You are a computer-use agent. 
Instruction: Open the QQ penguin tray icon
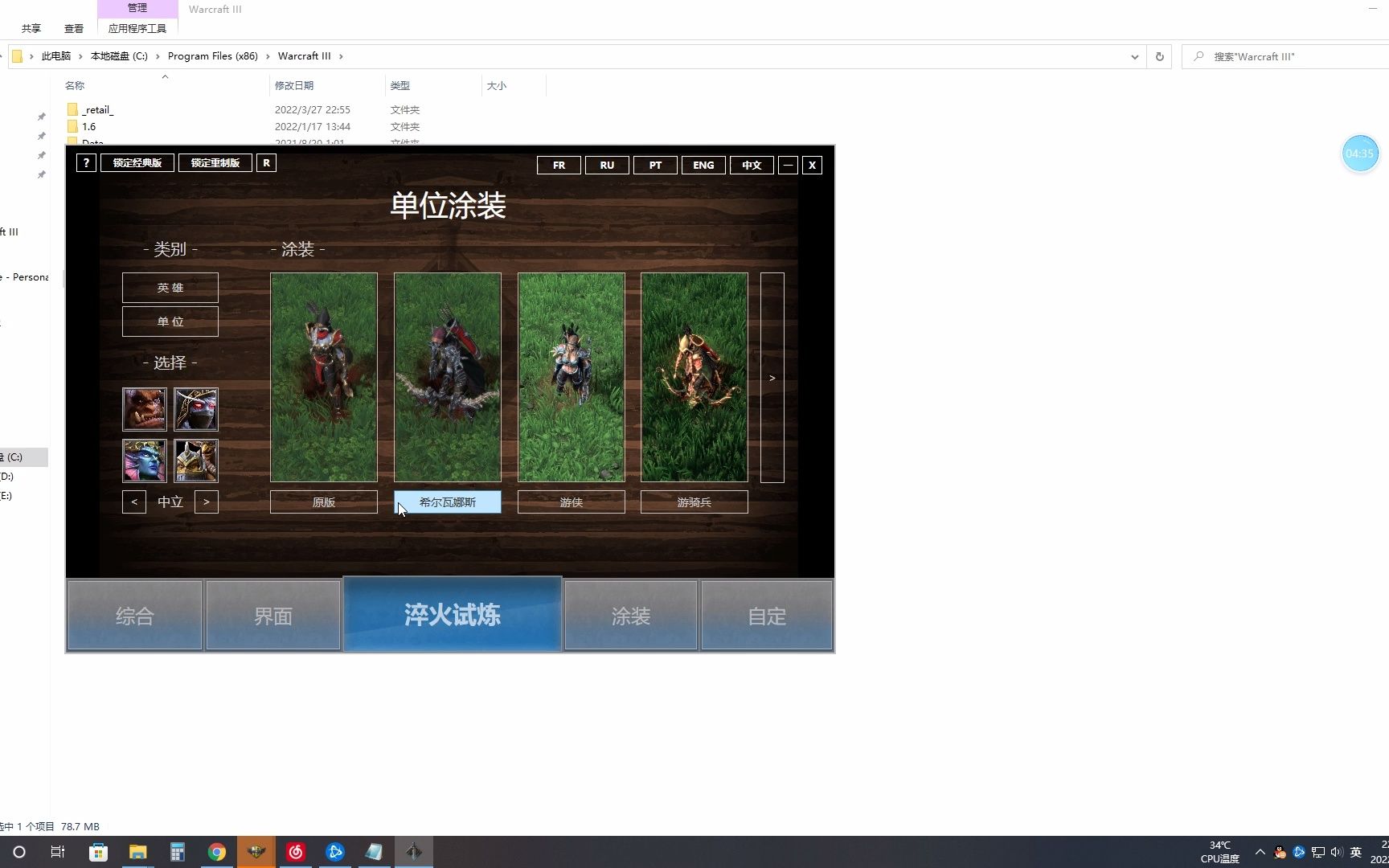click(x=1280, y=852)
